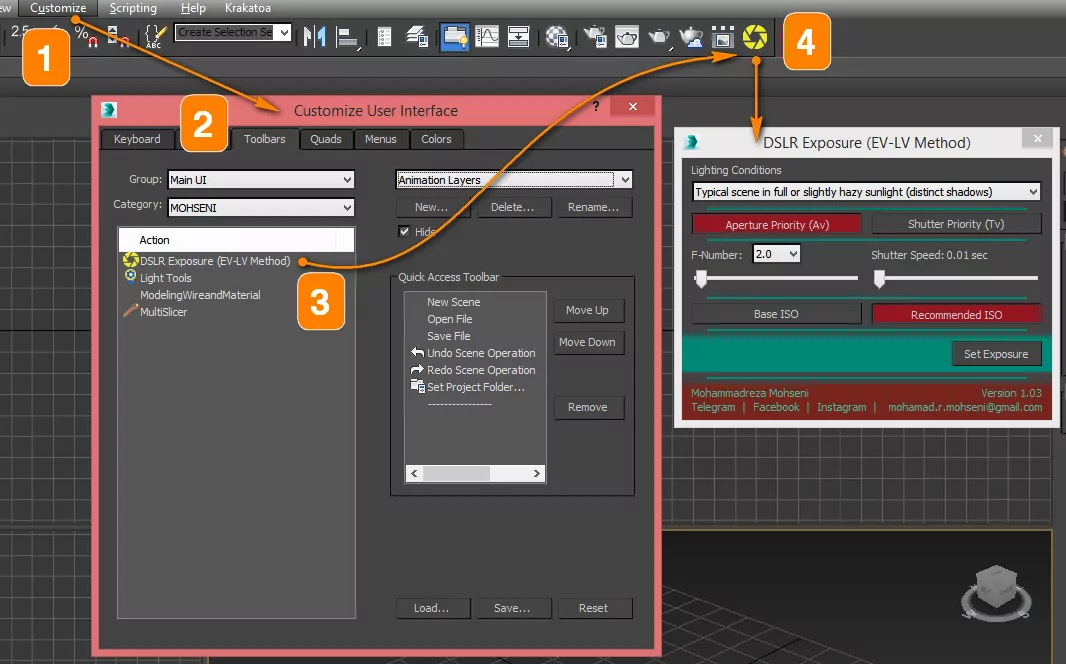
Task: Click the Render Setup teapot icon
Action: [x=596, y=37]
